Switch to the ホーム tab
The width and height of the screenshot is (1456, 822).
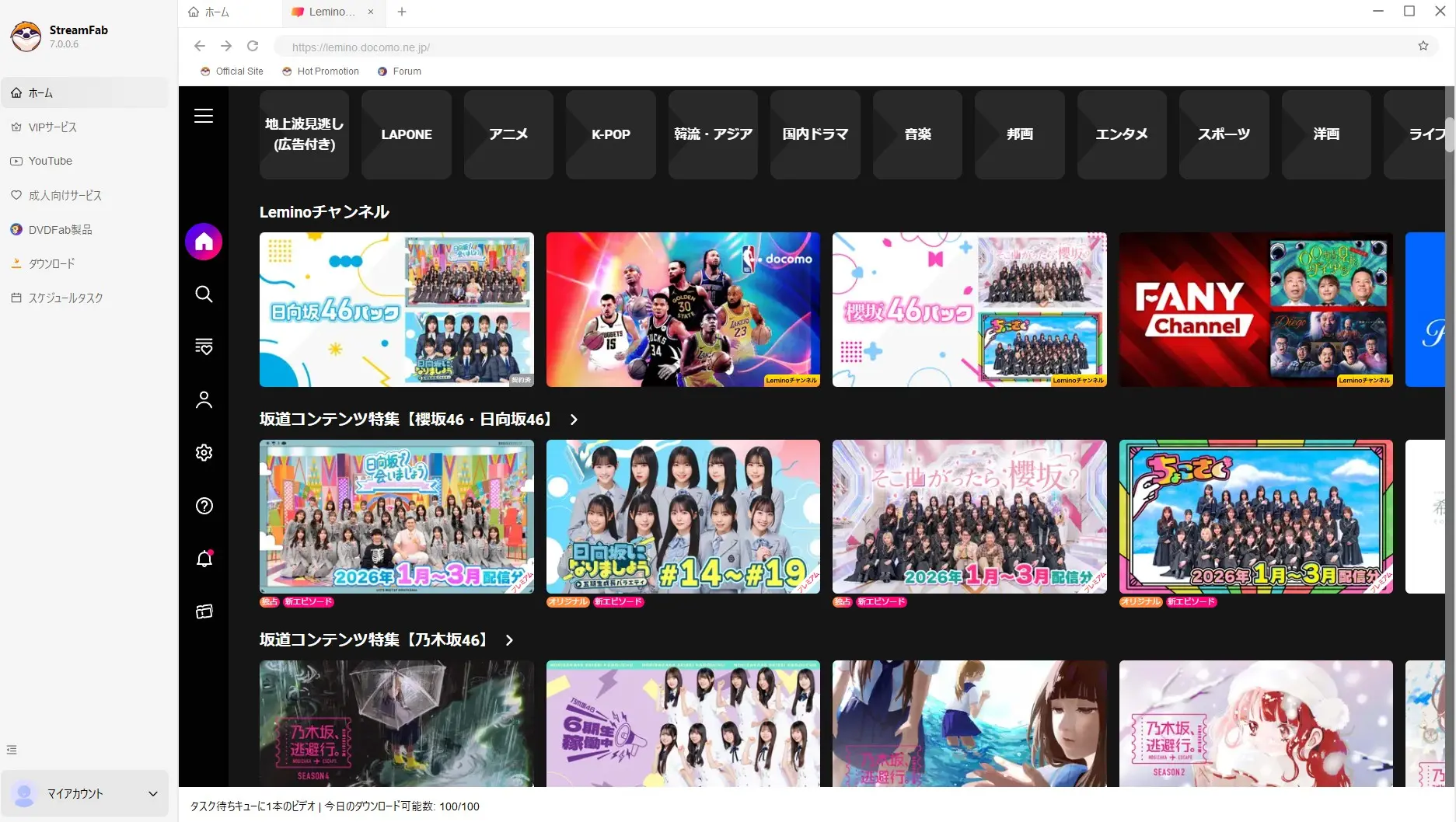[231, 12]
